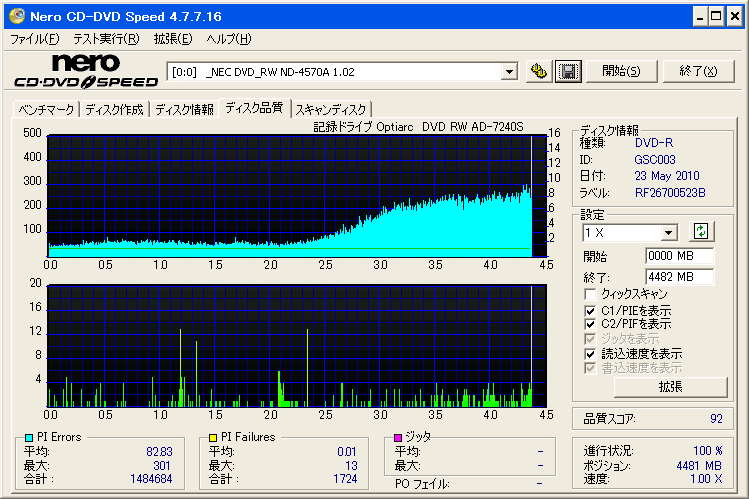Click PI Failures total 1724

345,479
